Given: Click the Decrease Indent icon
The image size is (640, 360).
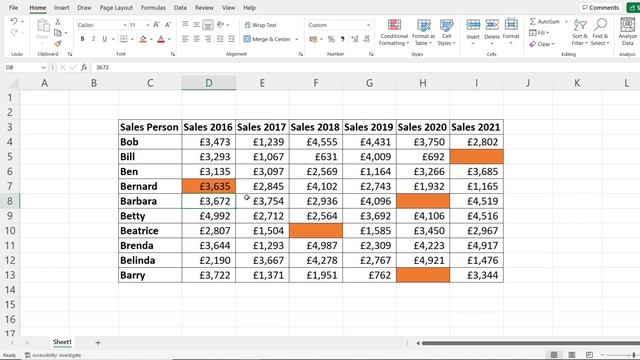Looking at the screenshot, I should click(220, 39).
